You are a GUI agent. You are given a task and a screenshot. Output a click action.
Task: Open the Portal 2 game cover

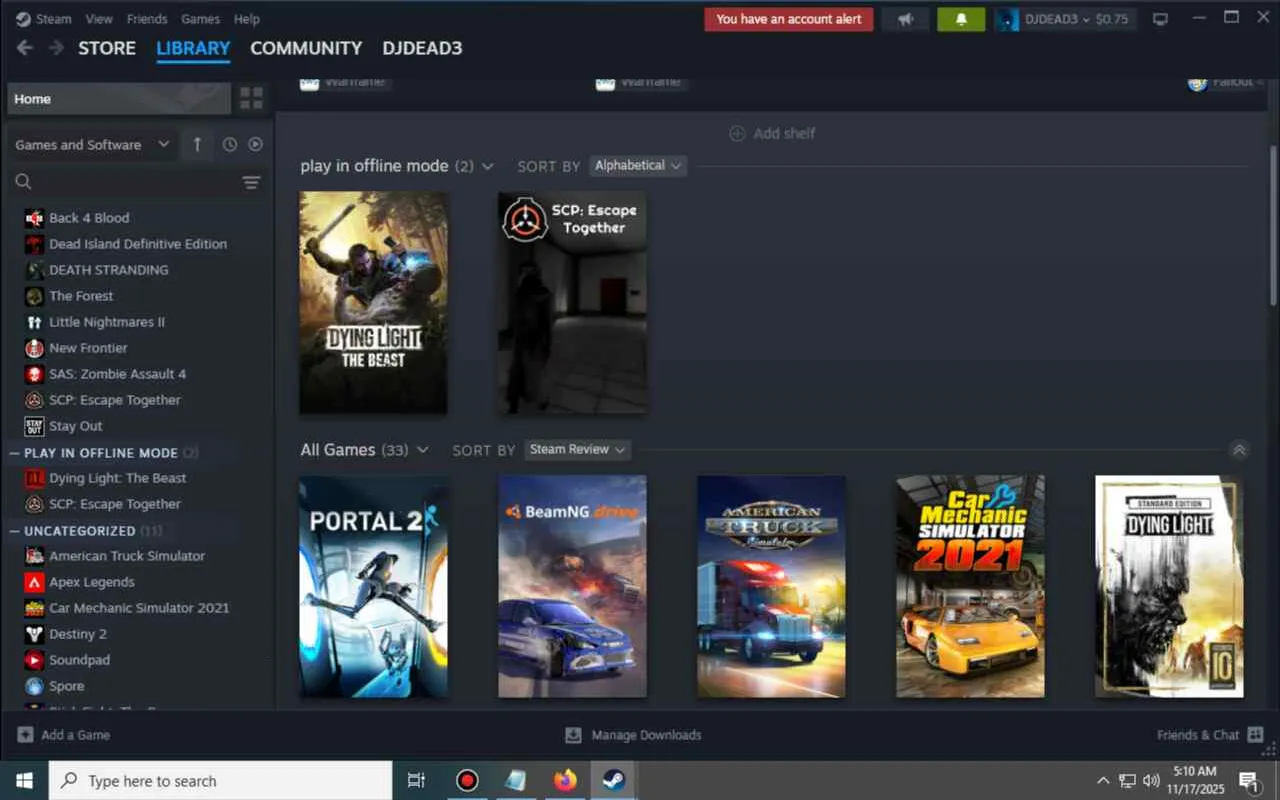[374, 586]
